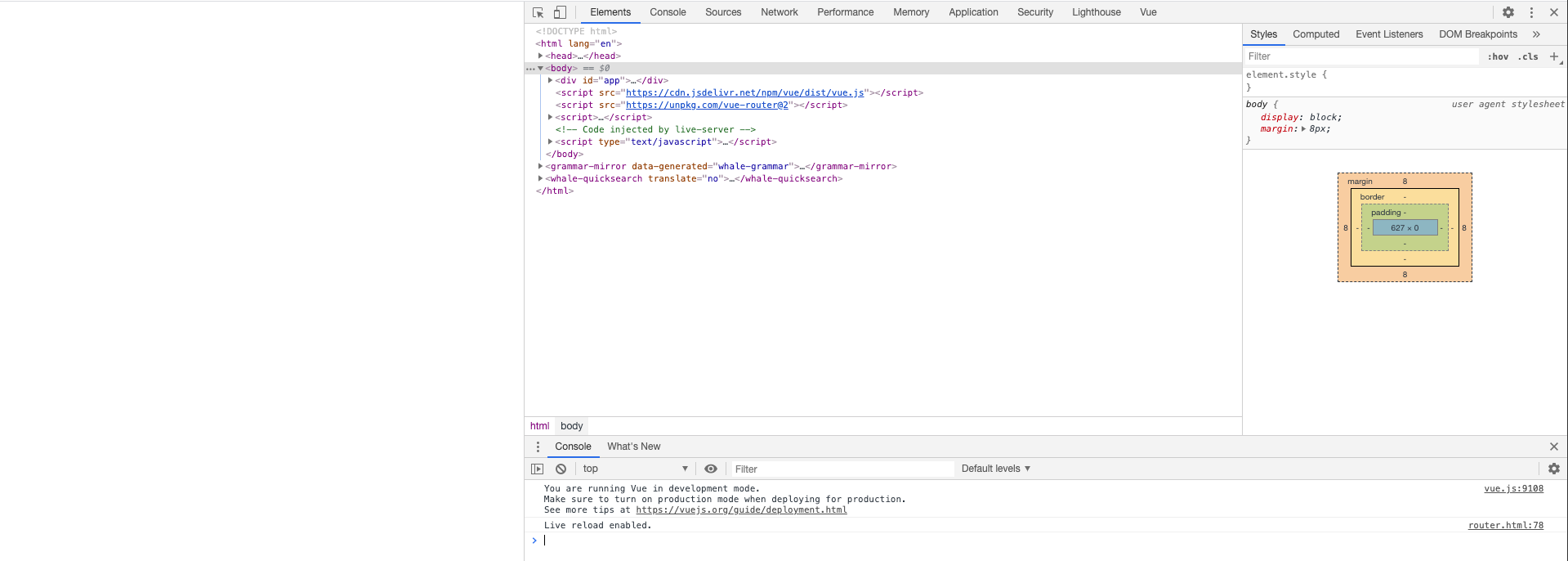Click the element.style rule block
Screen dimensions: 1568x561
point(1405,80)
